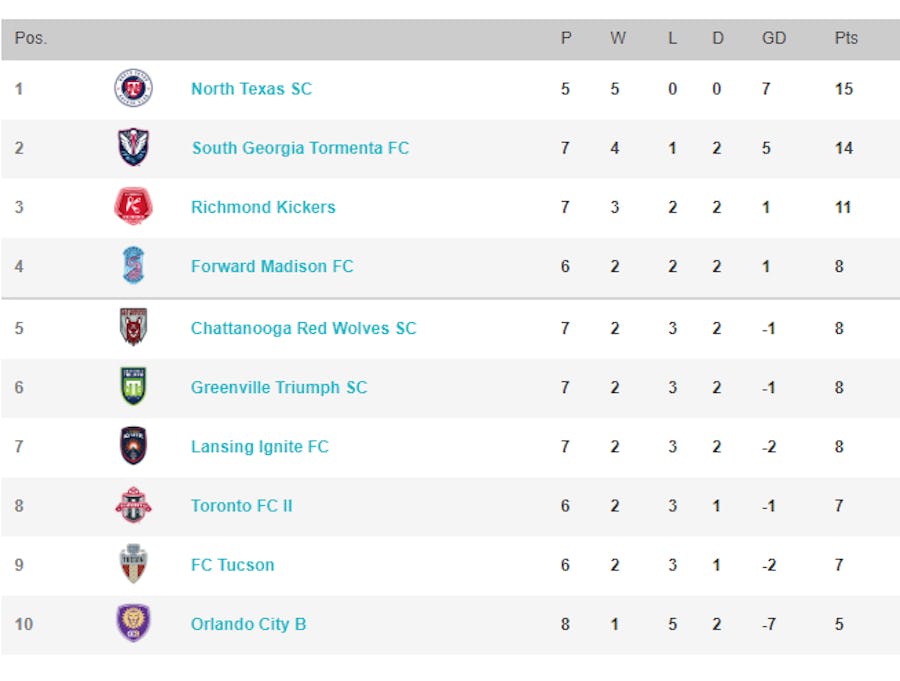Go to the Richmond Kickers team page
The image size is (900, 681).
pos(263,207)
